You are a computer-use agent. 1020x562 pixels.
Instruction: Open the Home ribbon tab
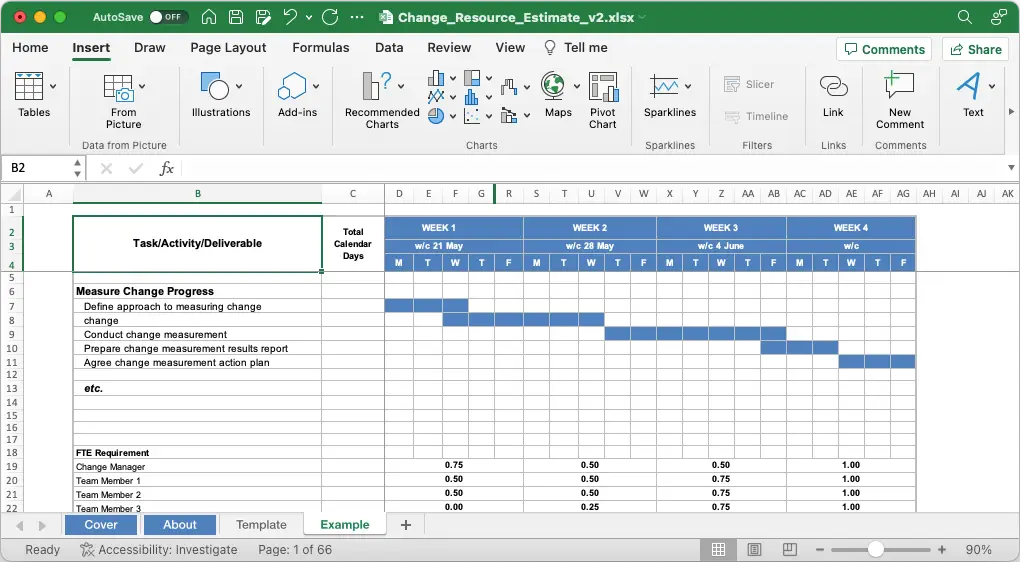click(30, 47)
